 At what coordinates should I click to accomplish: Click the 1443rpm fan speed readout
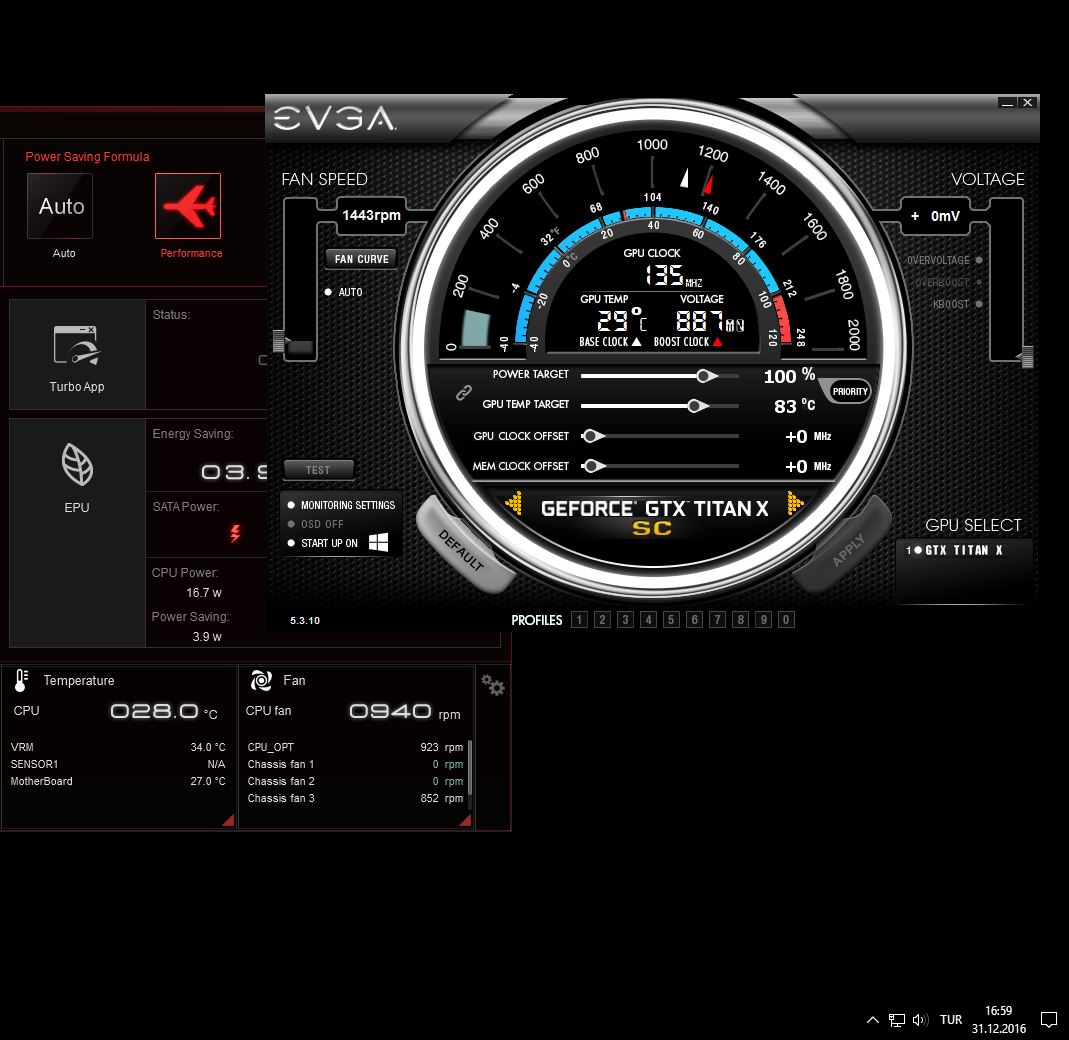[372, 216]
